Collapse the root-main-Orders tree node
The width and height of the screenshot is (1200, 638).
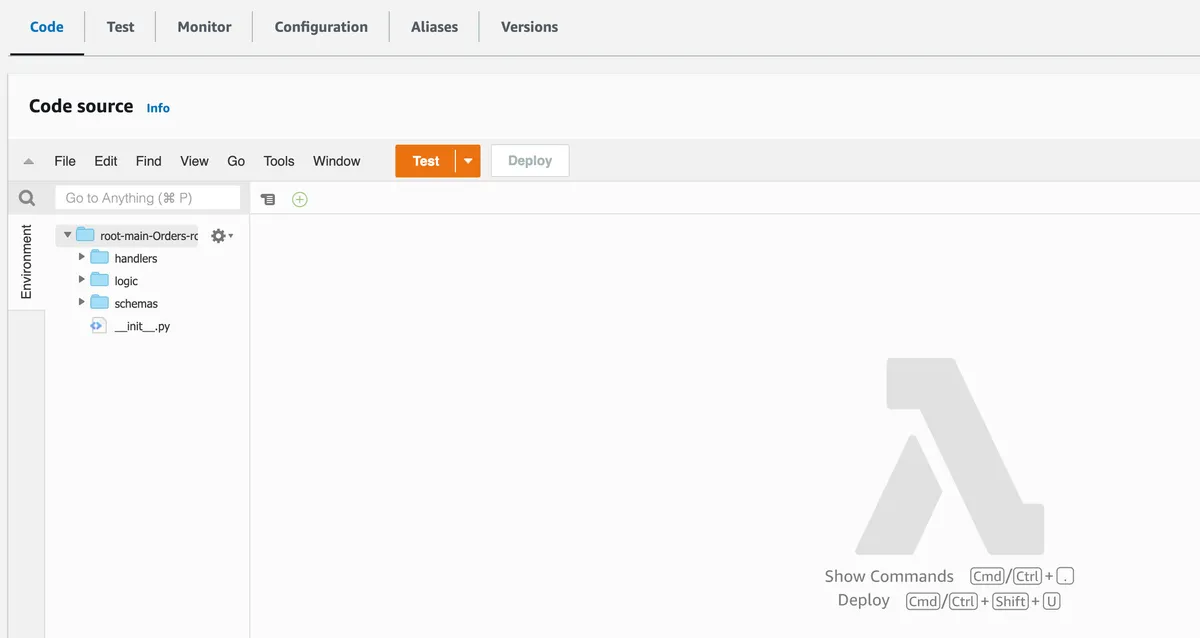[x=67, y=235]
